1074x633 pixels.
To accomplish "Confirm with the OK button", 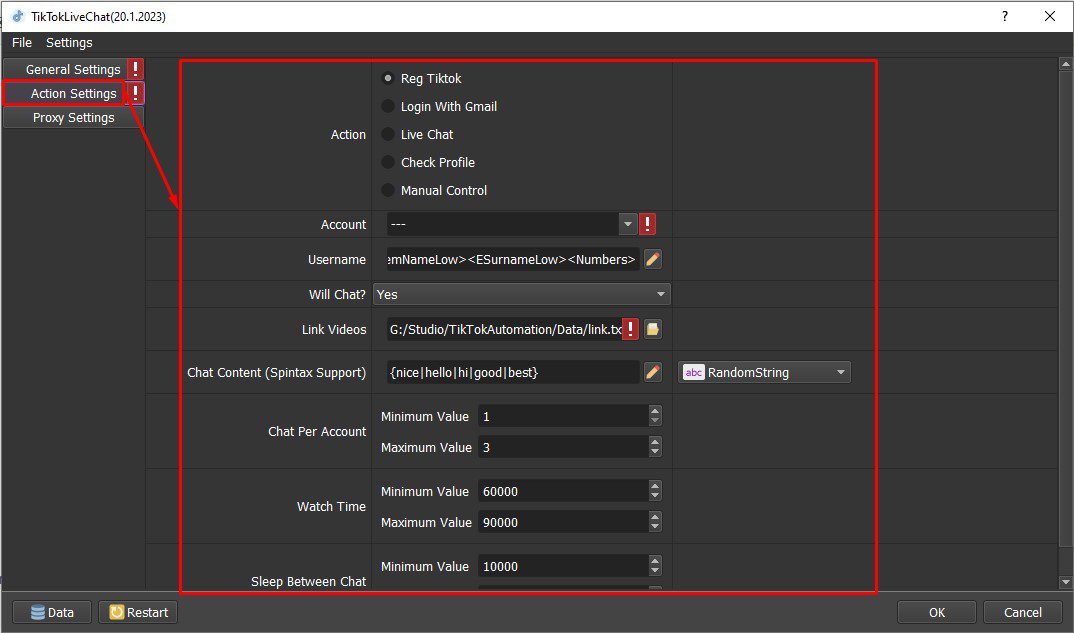I will pyautogui.click(x=936, y=612).
